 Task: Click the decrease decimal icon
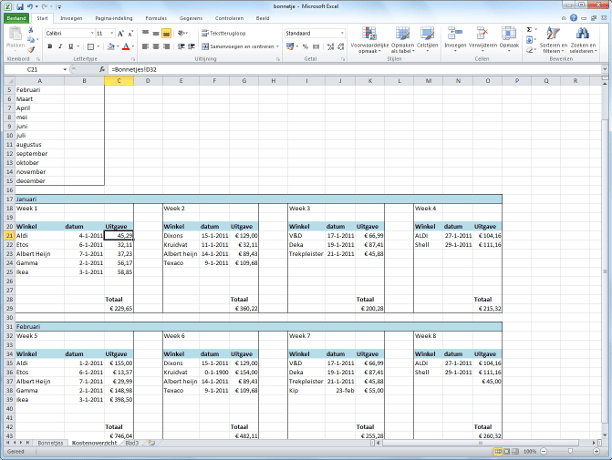pos(341,46)
